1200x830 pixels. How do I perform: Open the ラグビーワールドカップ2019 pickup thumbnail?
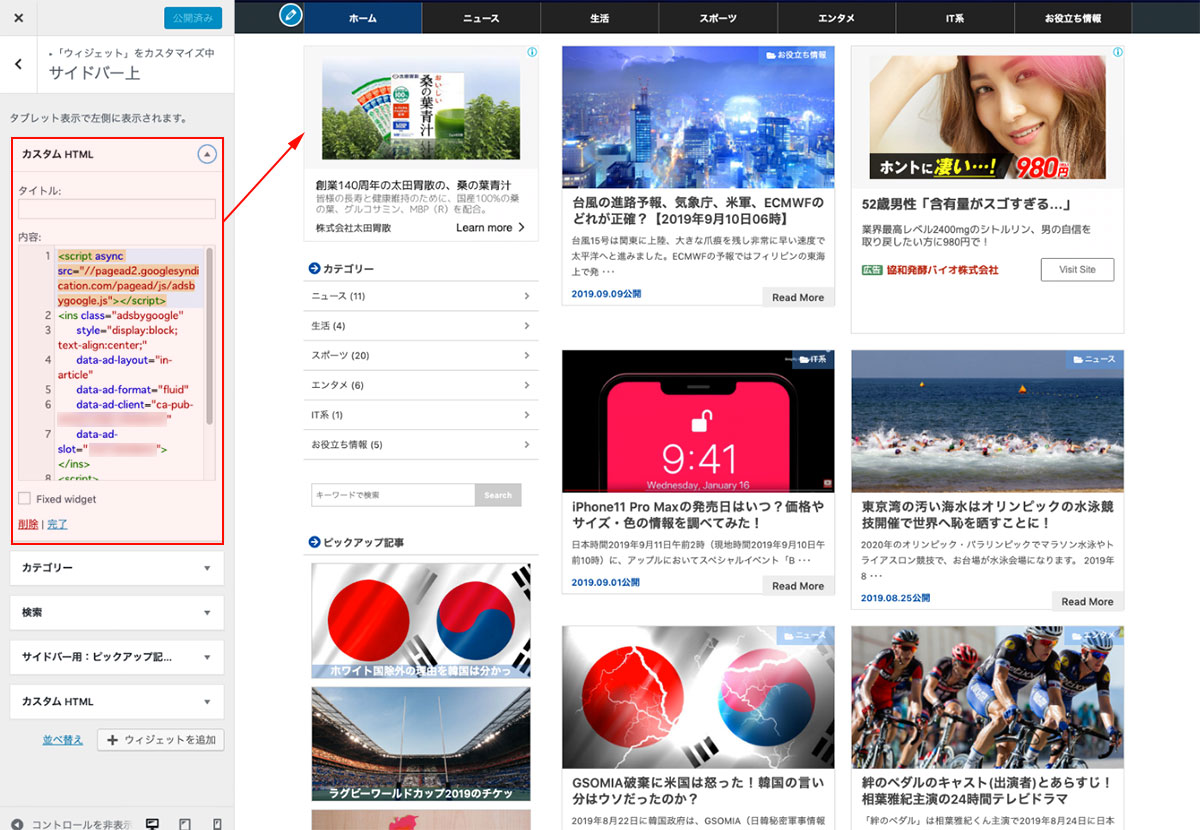(x=421, y=744)
